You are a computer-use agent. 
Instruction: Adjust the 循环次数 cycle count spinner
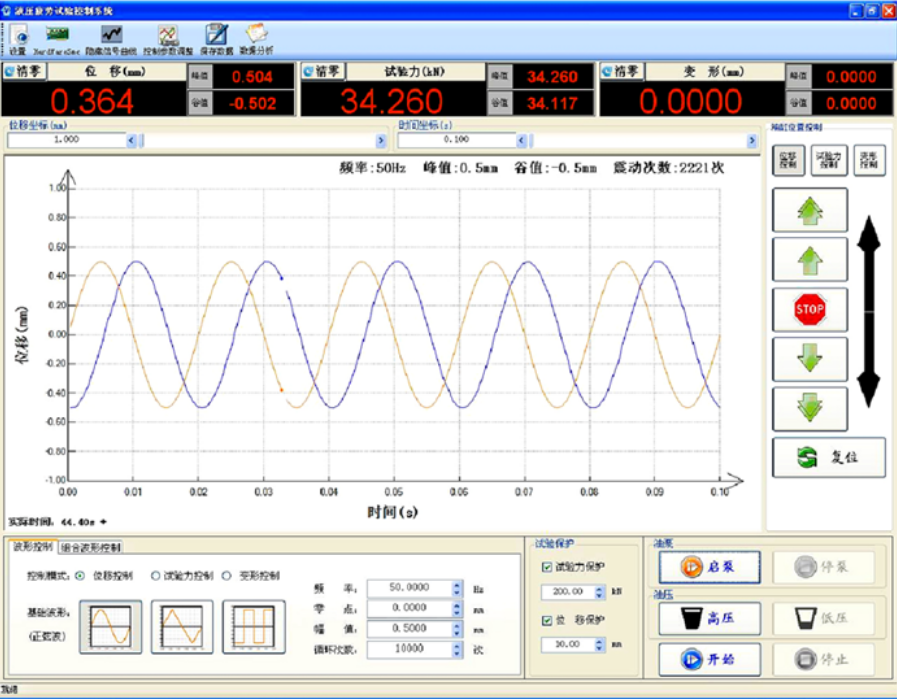tap(458, 650)
